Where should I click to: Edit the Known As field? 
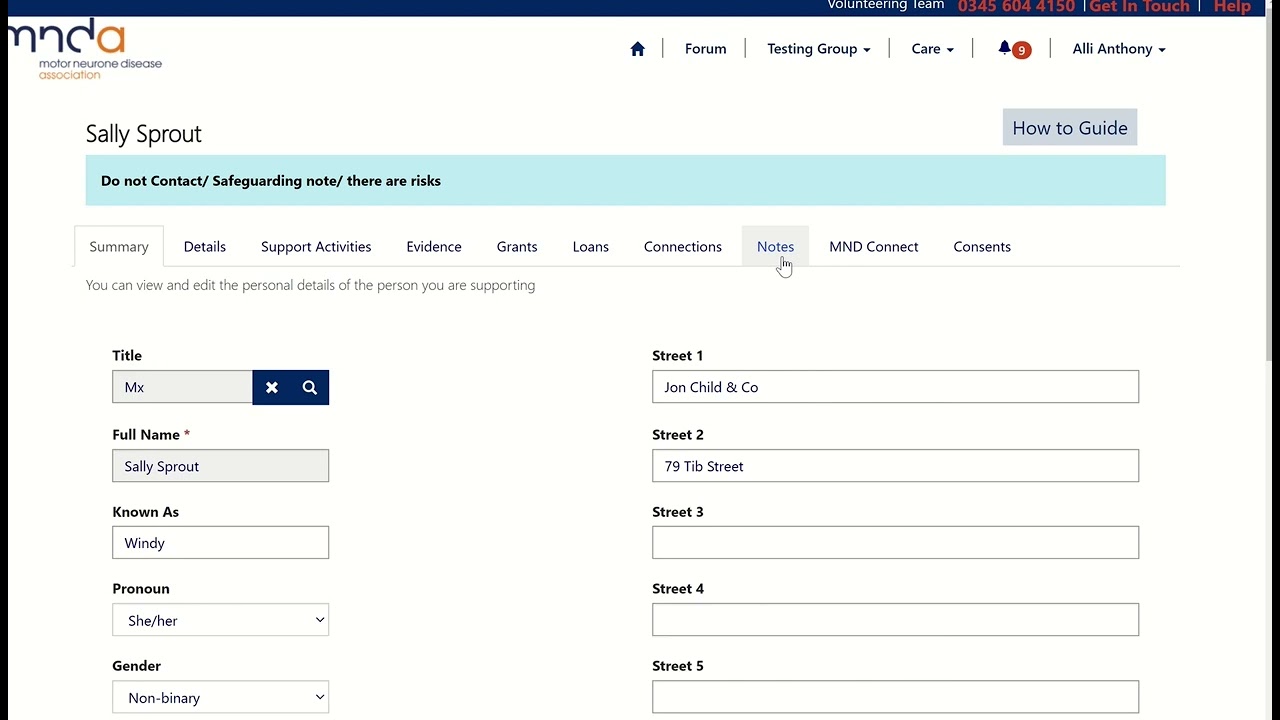(x=220, y=543)
